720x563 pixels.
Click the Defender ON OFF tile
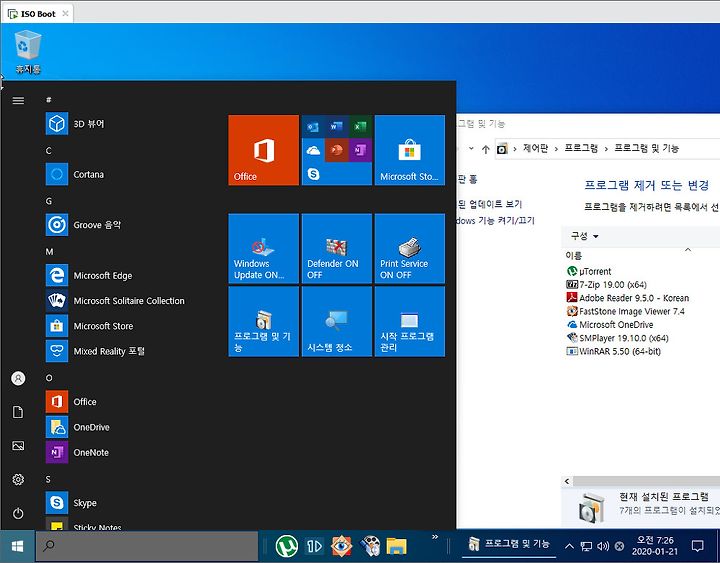point(337,248)
